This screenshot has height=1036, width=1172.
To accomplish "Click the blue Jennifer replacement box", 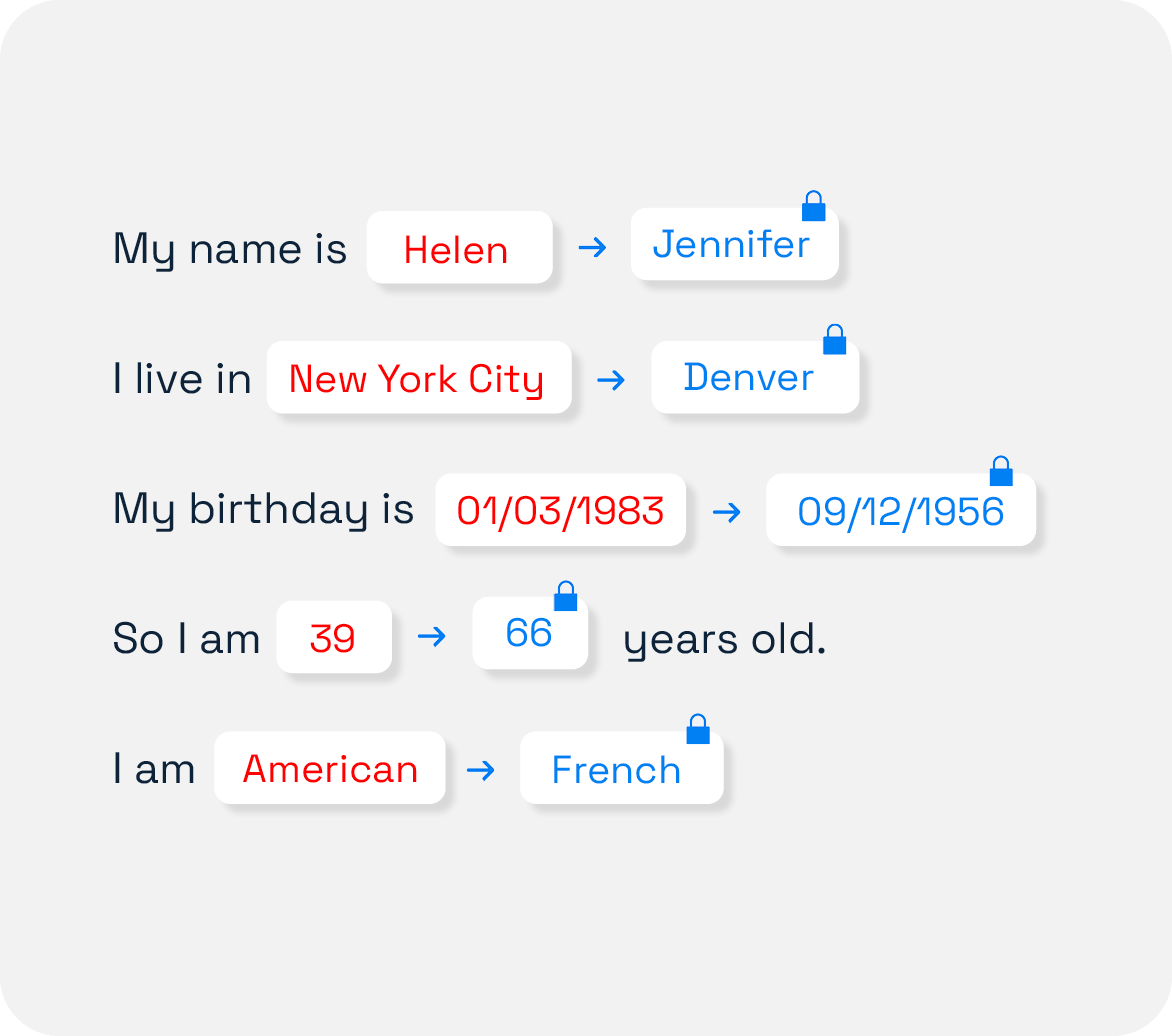I will [x=735, y=244].
